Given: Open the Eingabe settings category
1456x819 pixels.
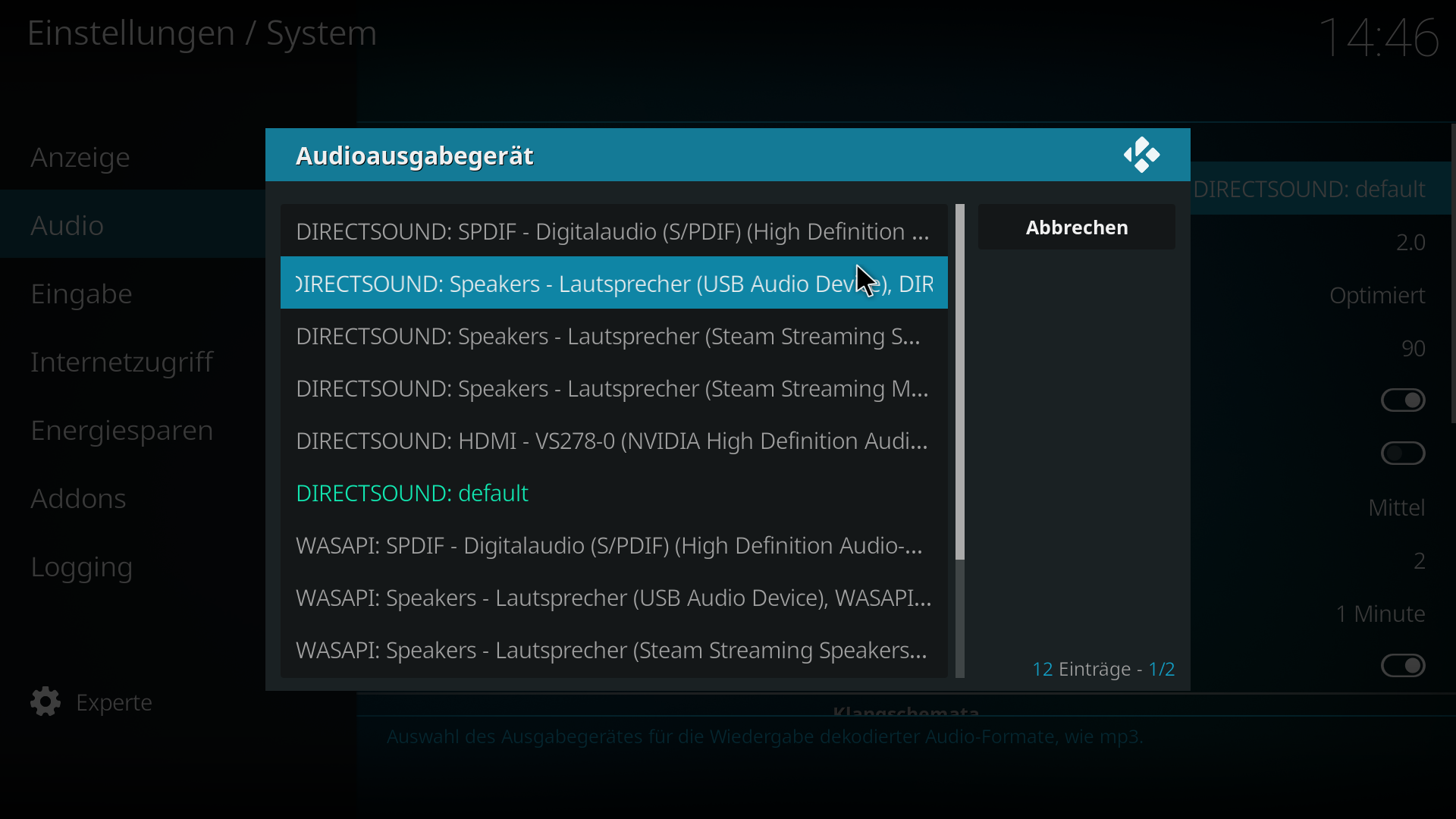Looking at the screenshot, I should (x=133, y=293).
